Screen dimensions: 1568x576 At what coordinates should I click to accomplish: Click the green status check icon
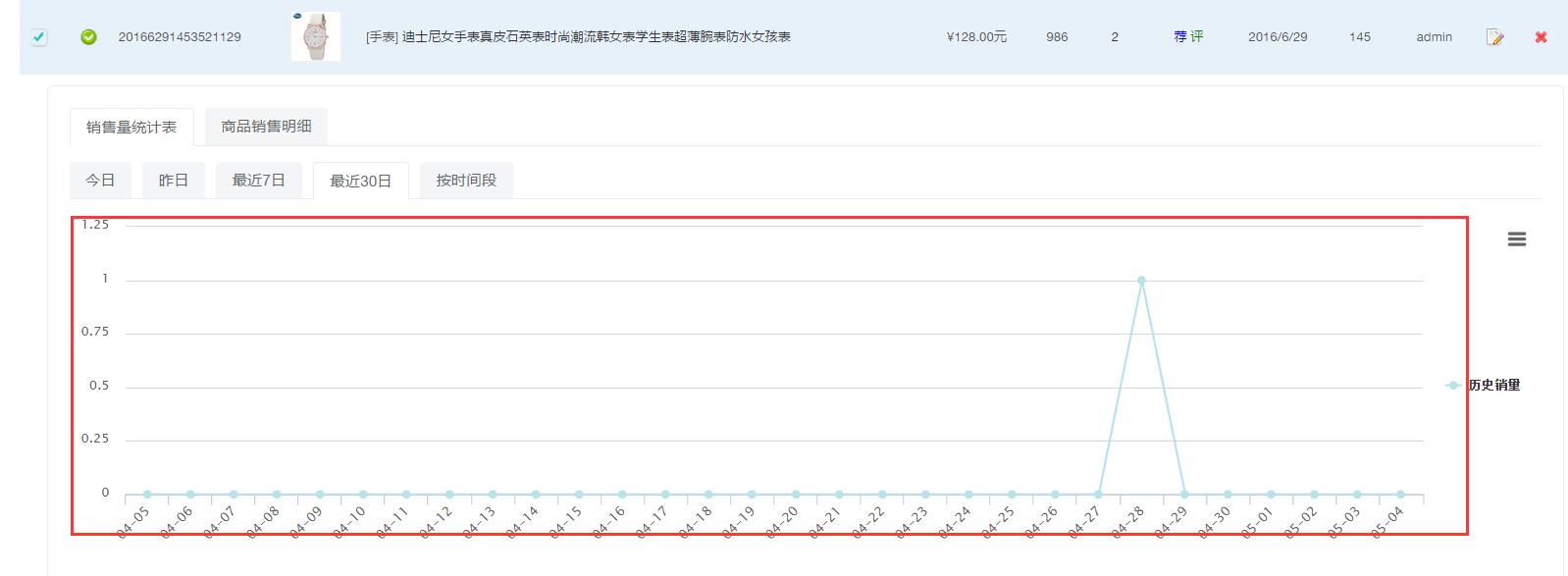click(x=88, y=37)
